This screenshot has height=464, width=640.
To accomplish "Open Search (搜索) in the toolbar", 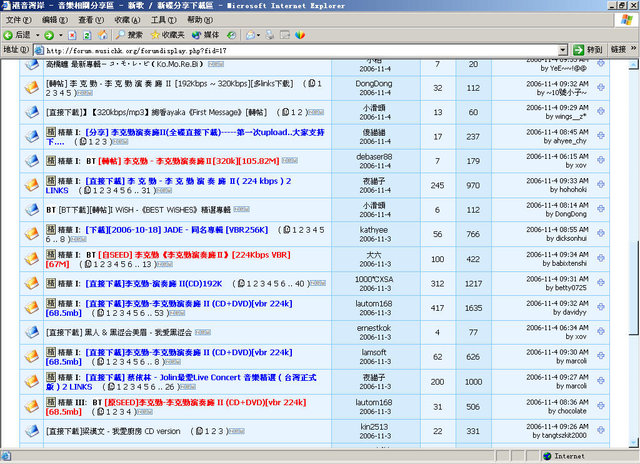I will [128, 34].
